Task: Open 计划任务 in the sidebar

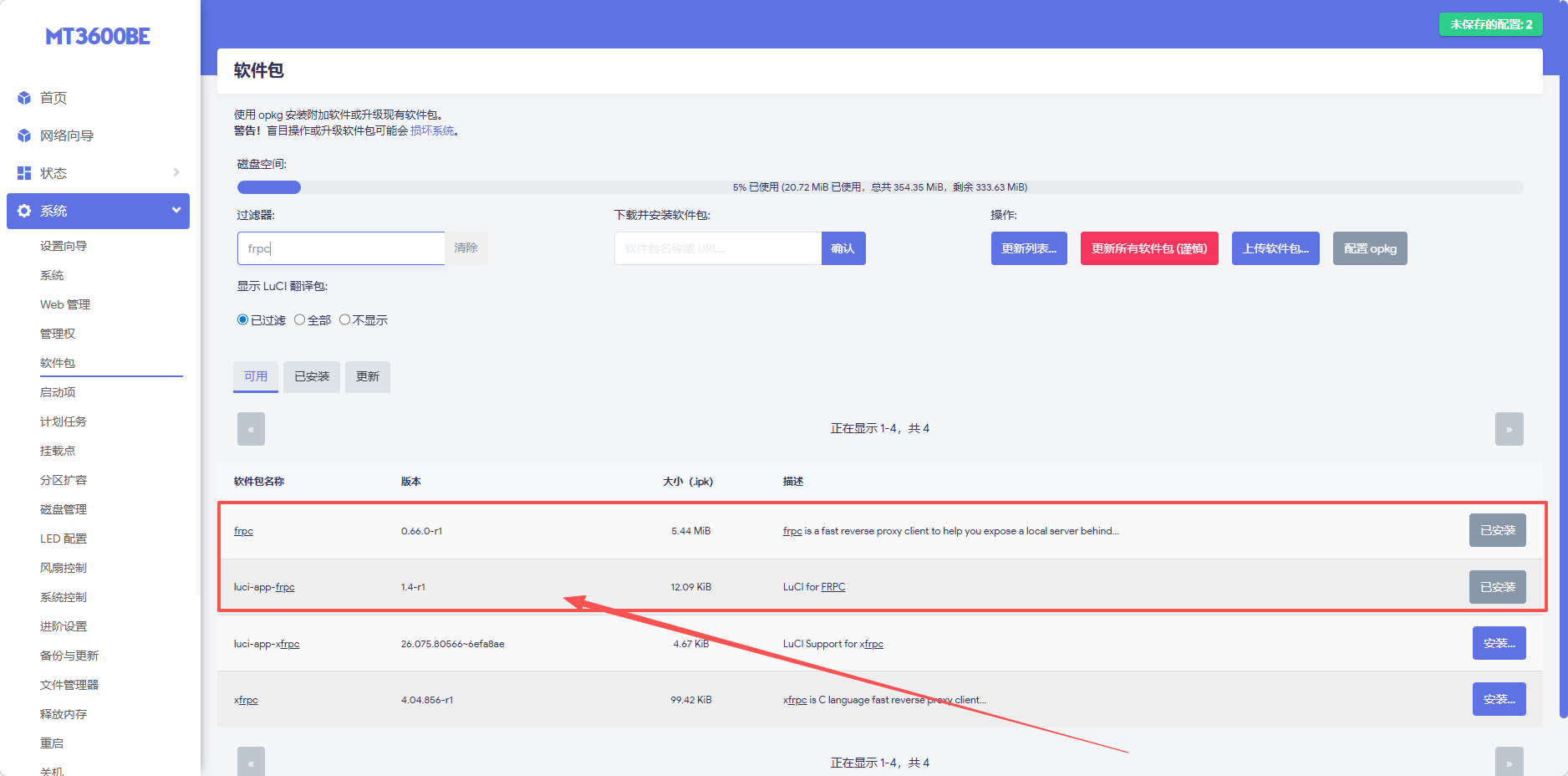Action: (64, 421)
